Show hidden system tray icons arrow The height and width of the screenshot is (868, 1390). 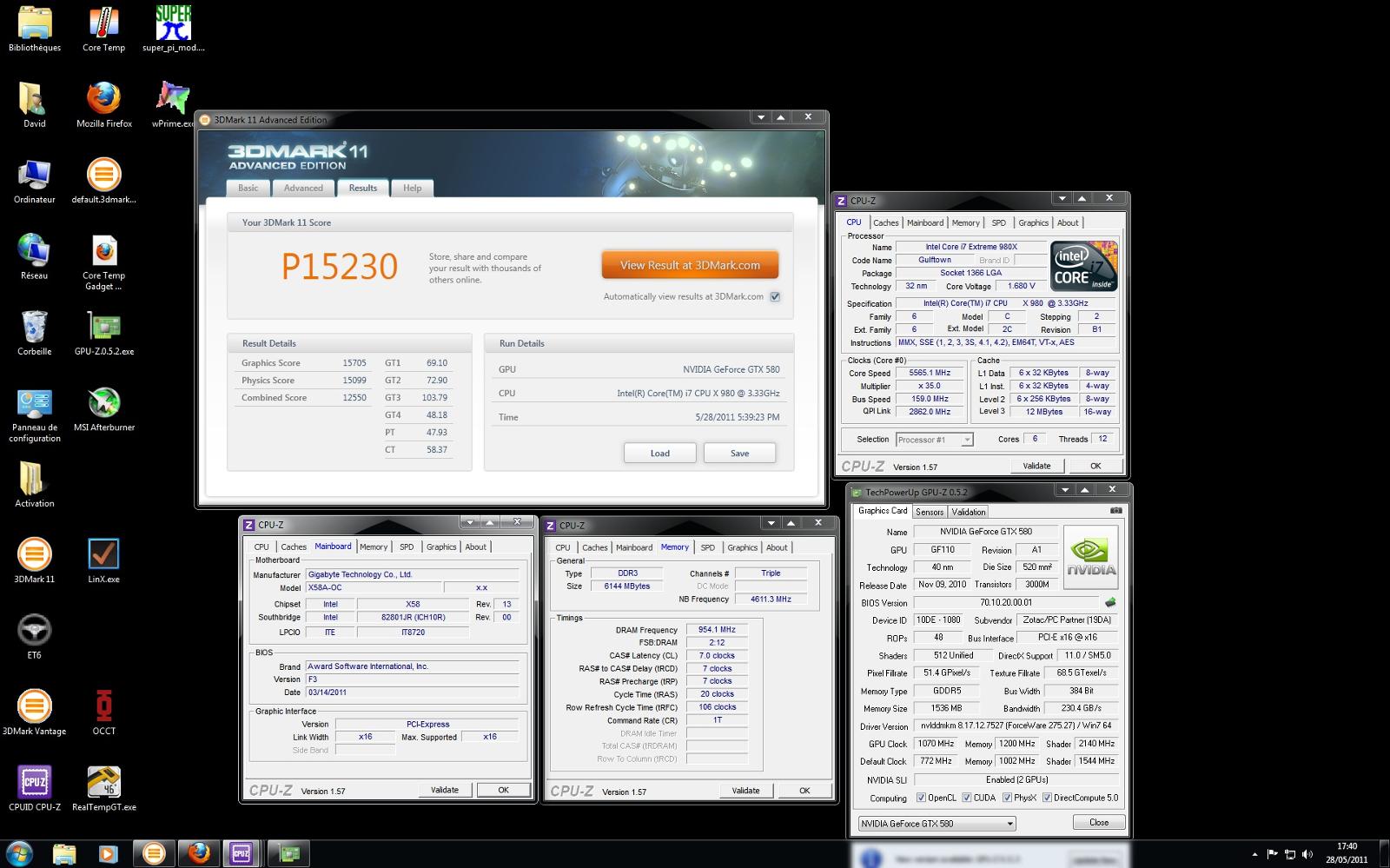tap(1254, 855)
